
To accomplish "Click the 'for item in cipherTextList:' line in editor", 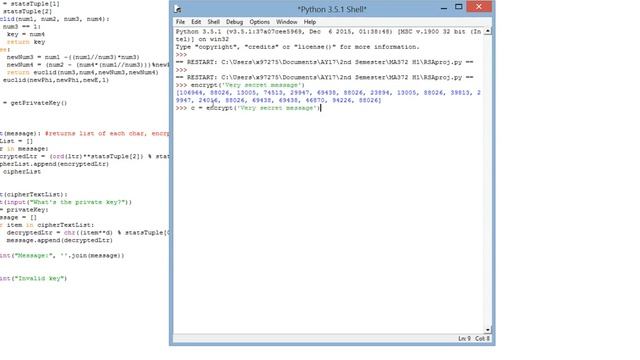I will click(x=47, y=225).
